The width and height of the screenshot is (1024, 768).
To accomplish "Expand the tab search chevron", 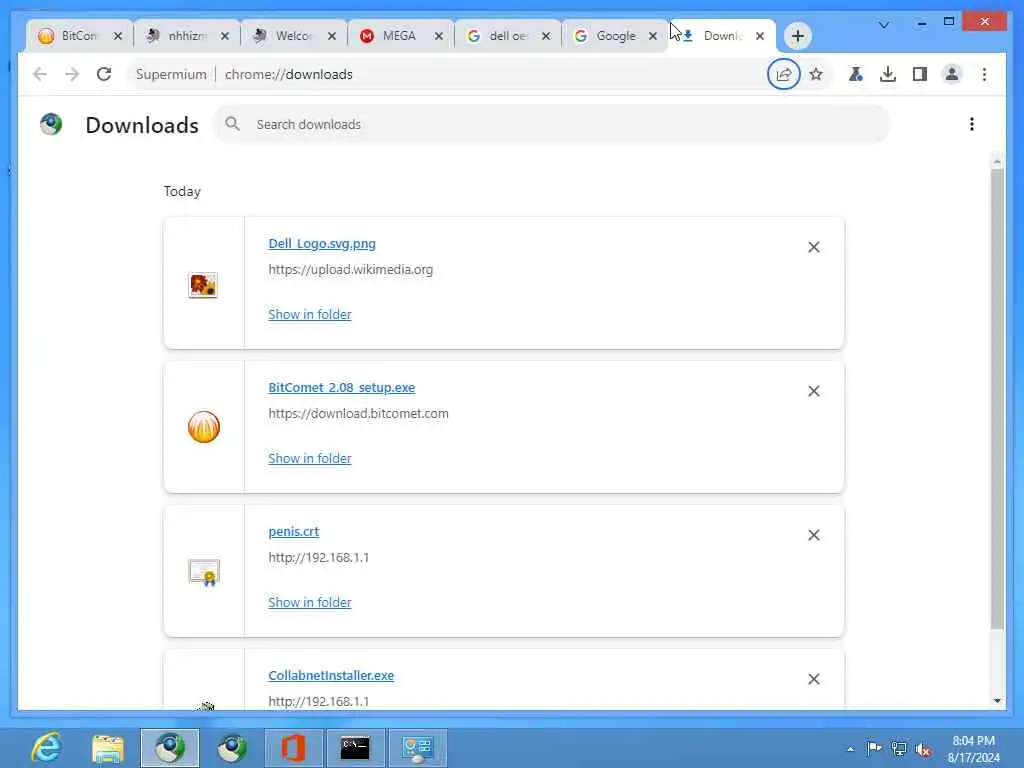I will pyautogui.click(x=884, y=25).
